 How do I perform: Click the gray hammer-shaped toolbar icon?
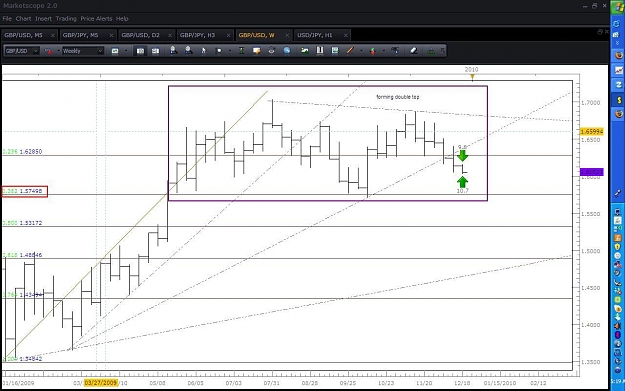click(x=395, y=51)
